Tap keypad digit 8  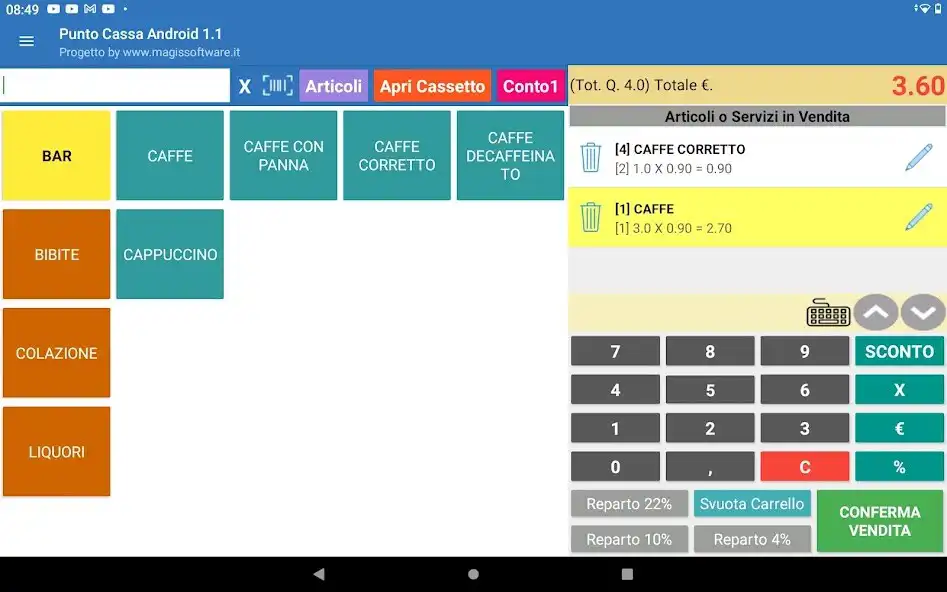[x=710, y=351]
